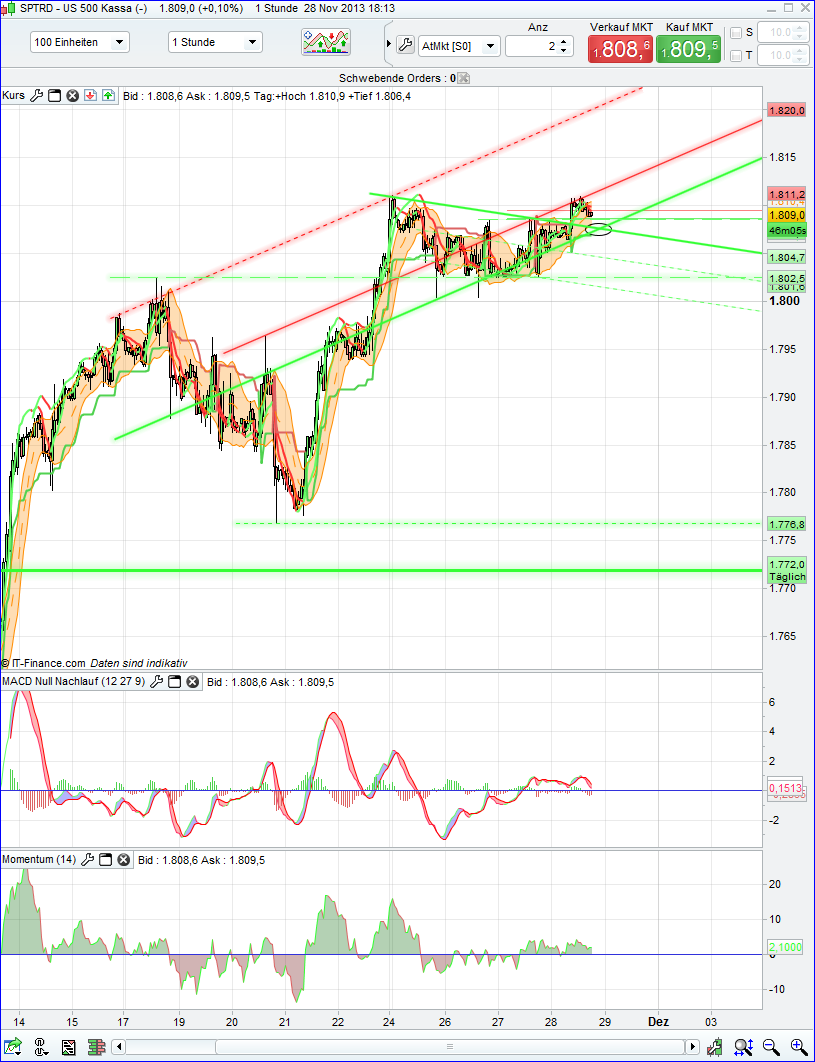The width and height of the screenshot is (815, 1062).
Task: Increase the Anz quantity with the up stepper
Action: (564, 41)
